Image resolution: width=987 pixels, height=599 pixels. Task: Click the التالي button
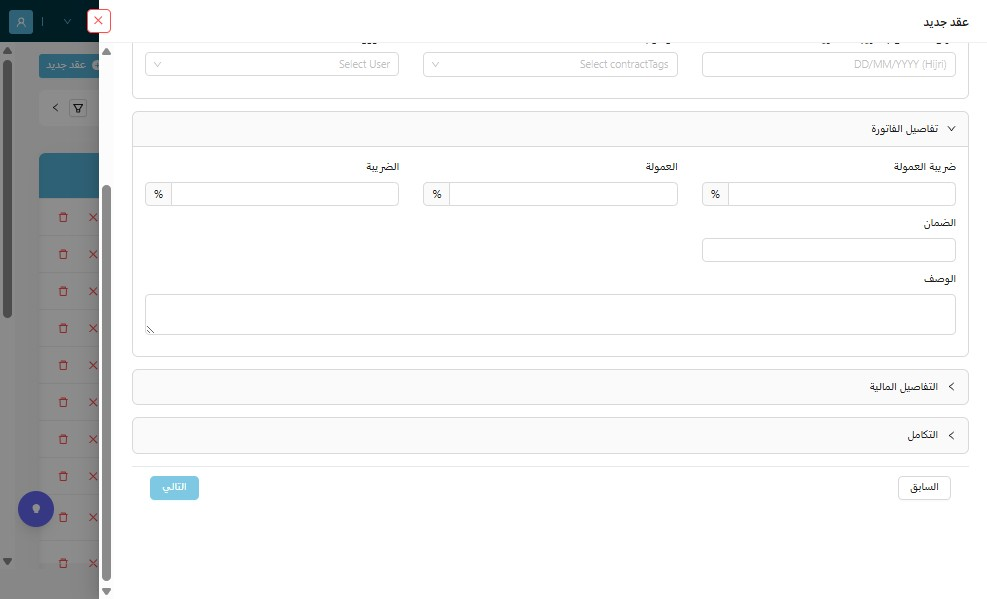pos(174,488)
